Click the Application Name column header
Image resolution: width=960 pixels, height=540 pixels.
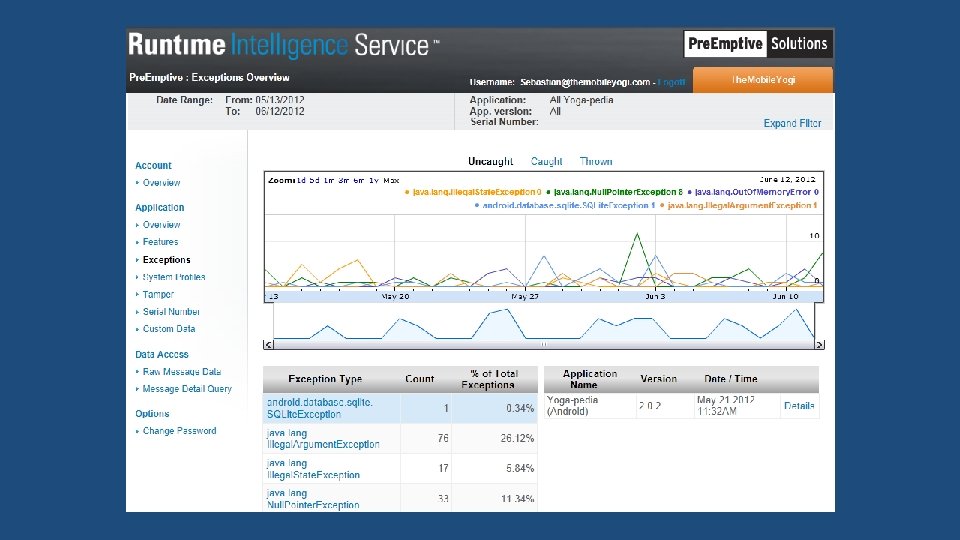click(x=589, y=379)
